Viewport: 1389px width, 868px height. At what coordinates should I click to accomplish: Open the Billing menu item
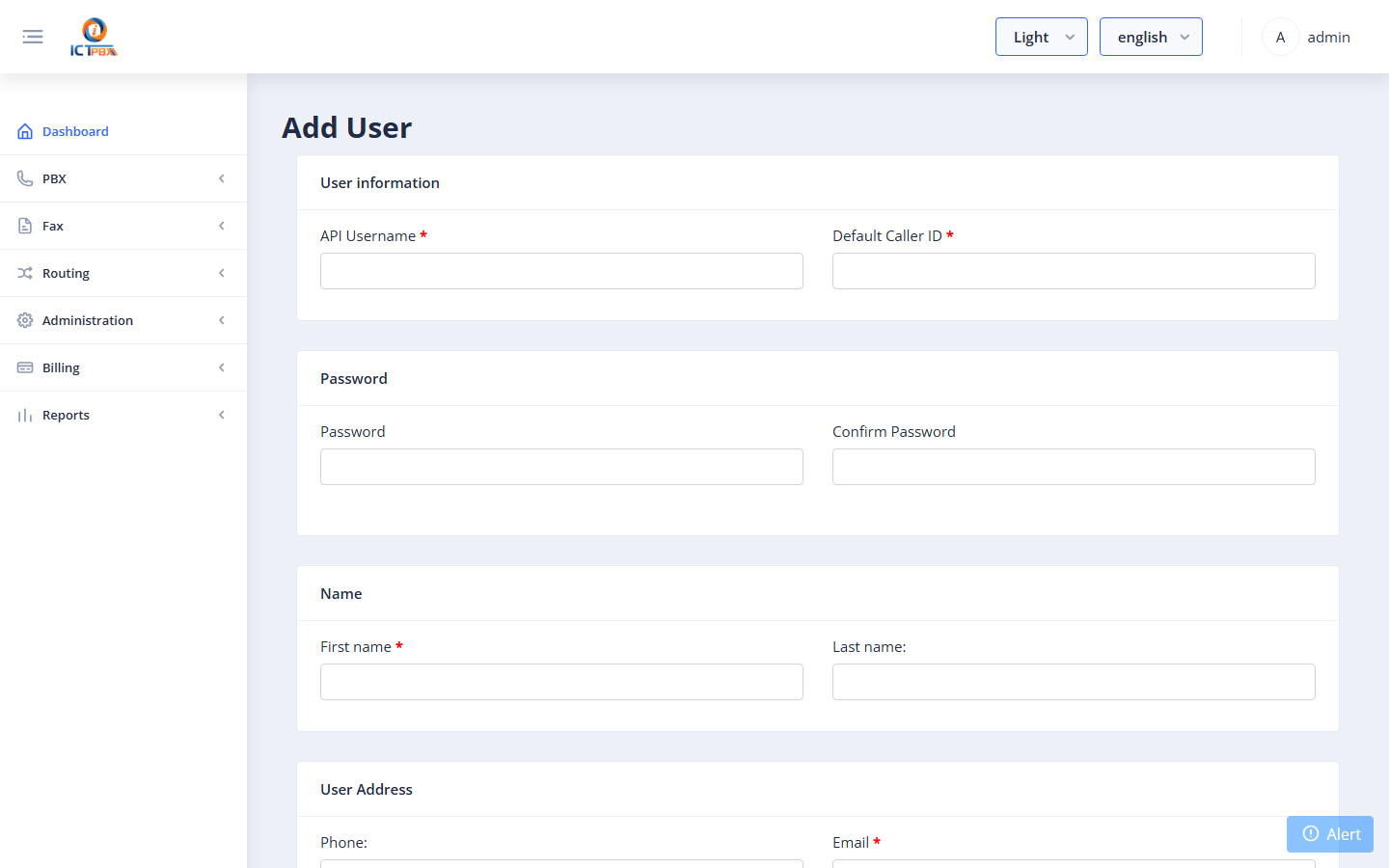tap(123, 367)
